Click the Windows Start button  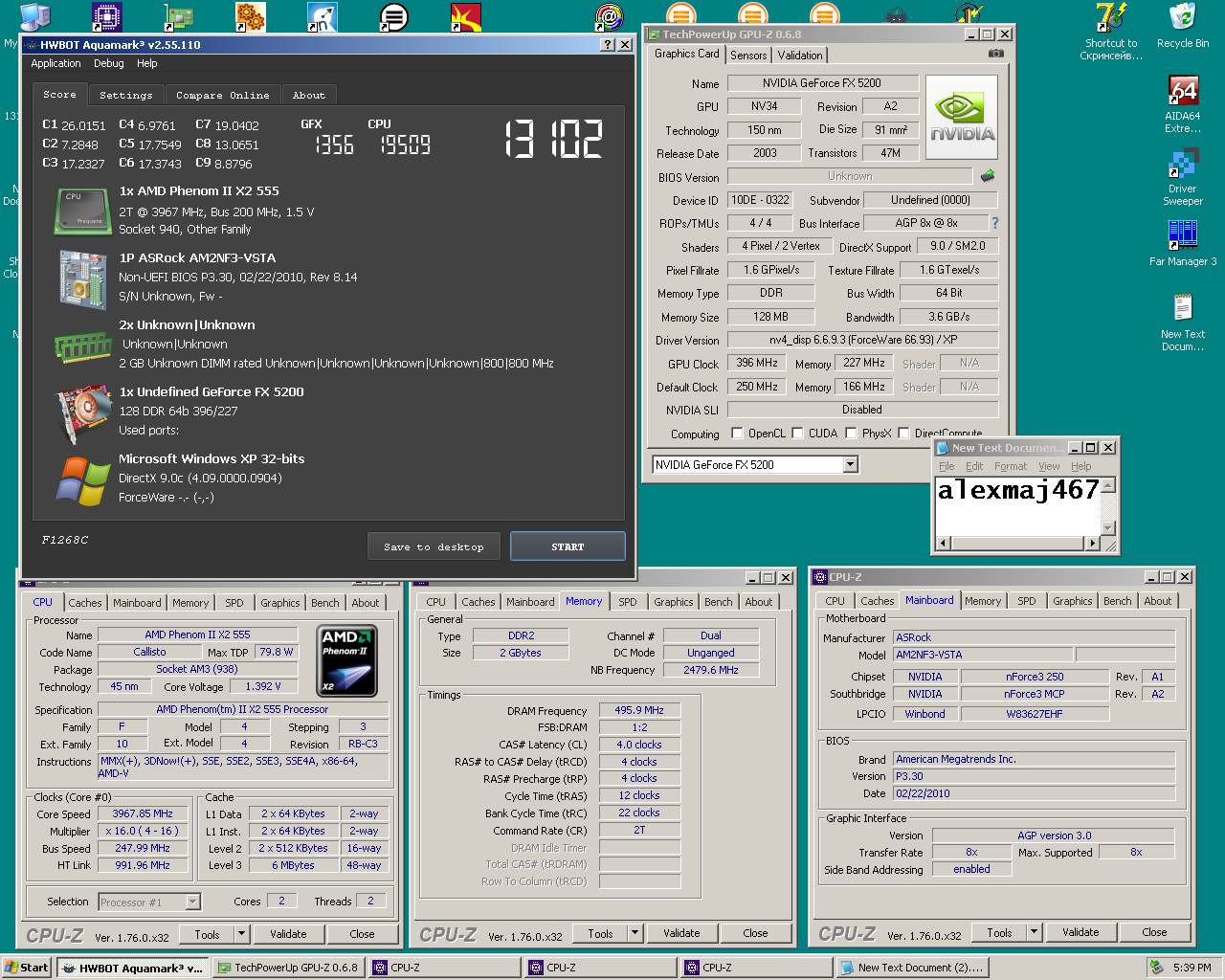click(x=27, y=968)
